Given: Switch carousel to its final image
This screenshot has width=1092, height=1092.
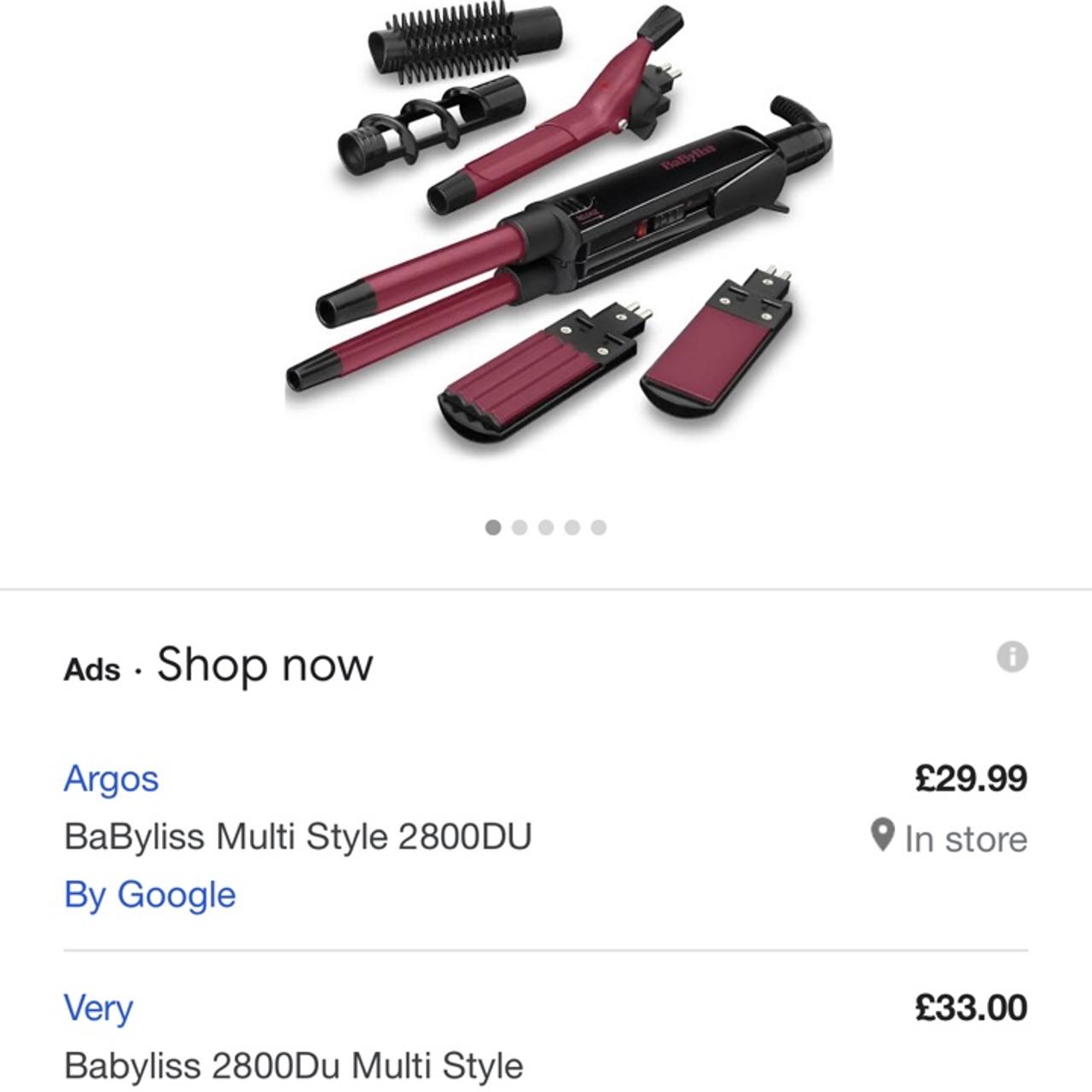Looking at the screenshot, I should point(598,527).
